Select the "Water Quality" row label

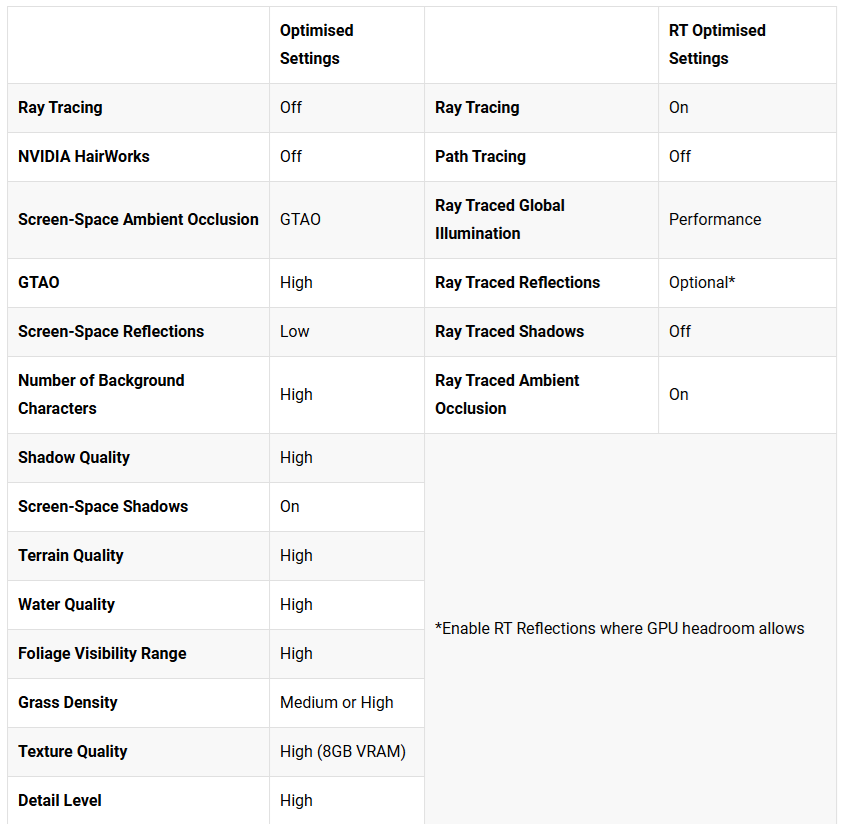pos(66,605)
